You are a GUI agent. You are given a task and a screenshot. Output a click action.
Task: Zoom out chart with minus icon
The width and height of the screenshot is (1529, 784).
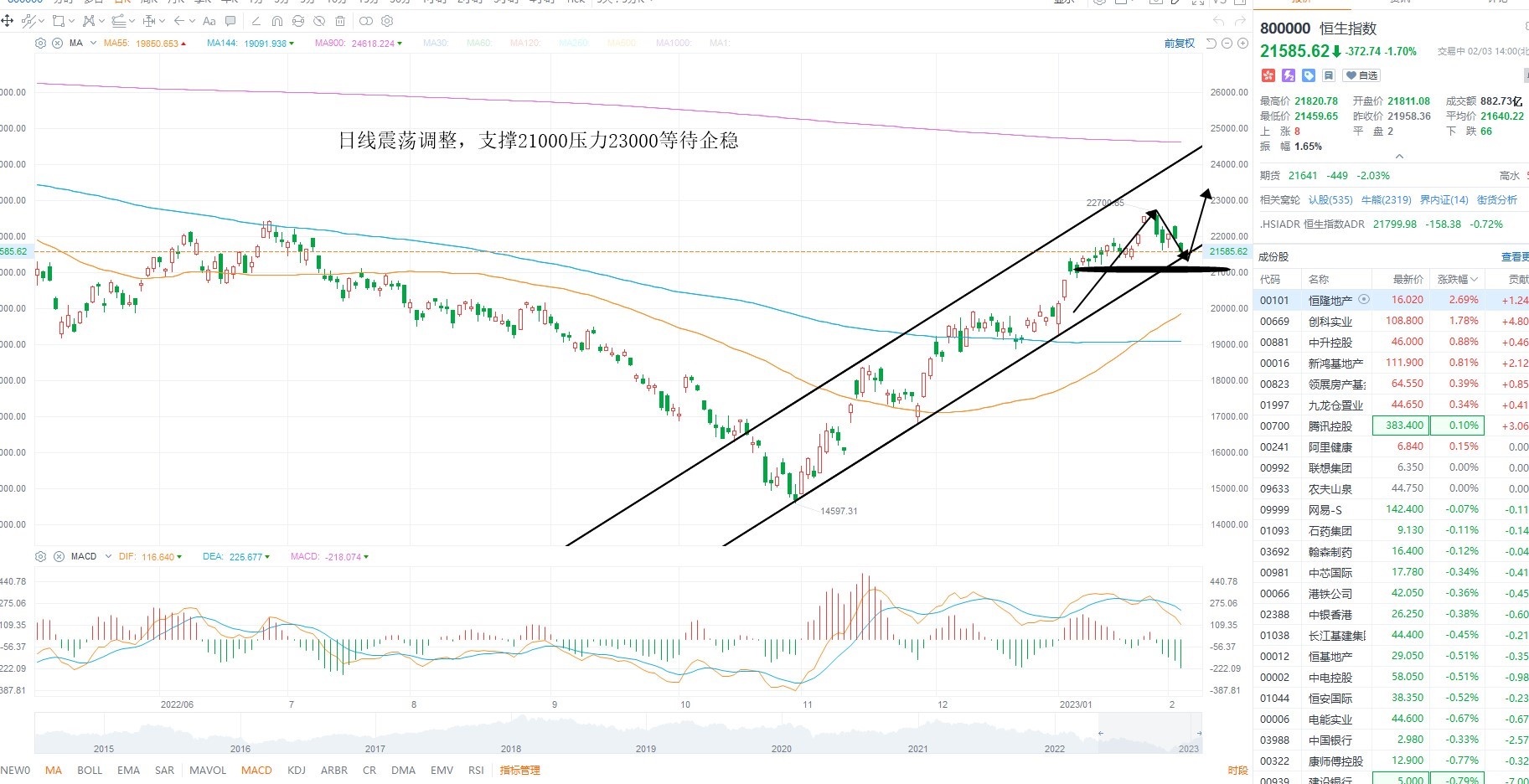(x=1227, y=43)
